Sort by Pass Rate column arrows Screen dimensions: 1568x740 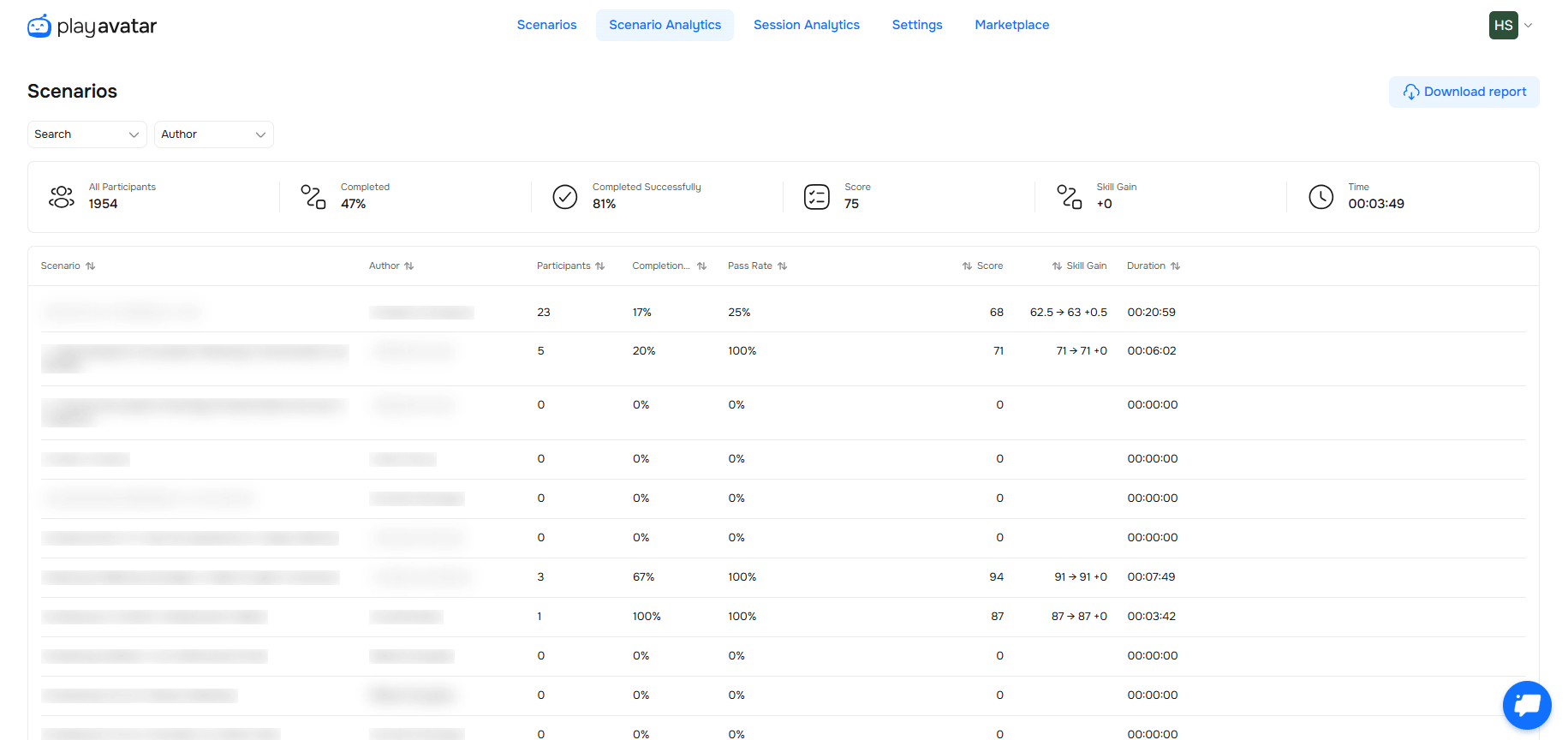coord(782,266)
